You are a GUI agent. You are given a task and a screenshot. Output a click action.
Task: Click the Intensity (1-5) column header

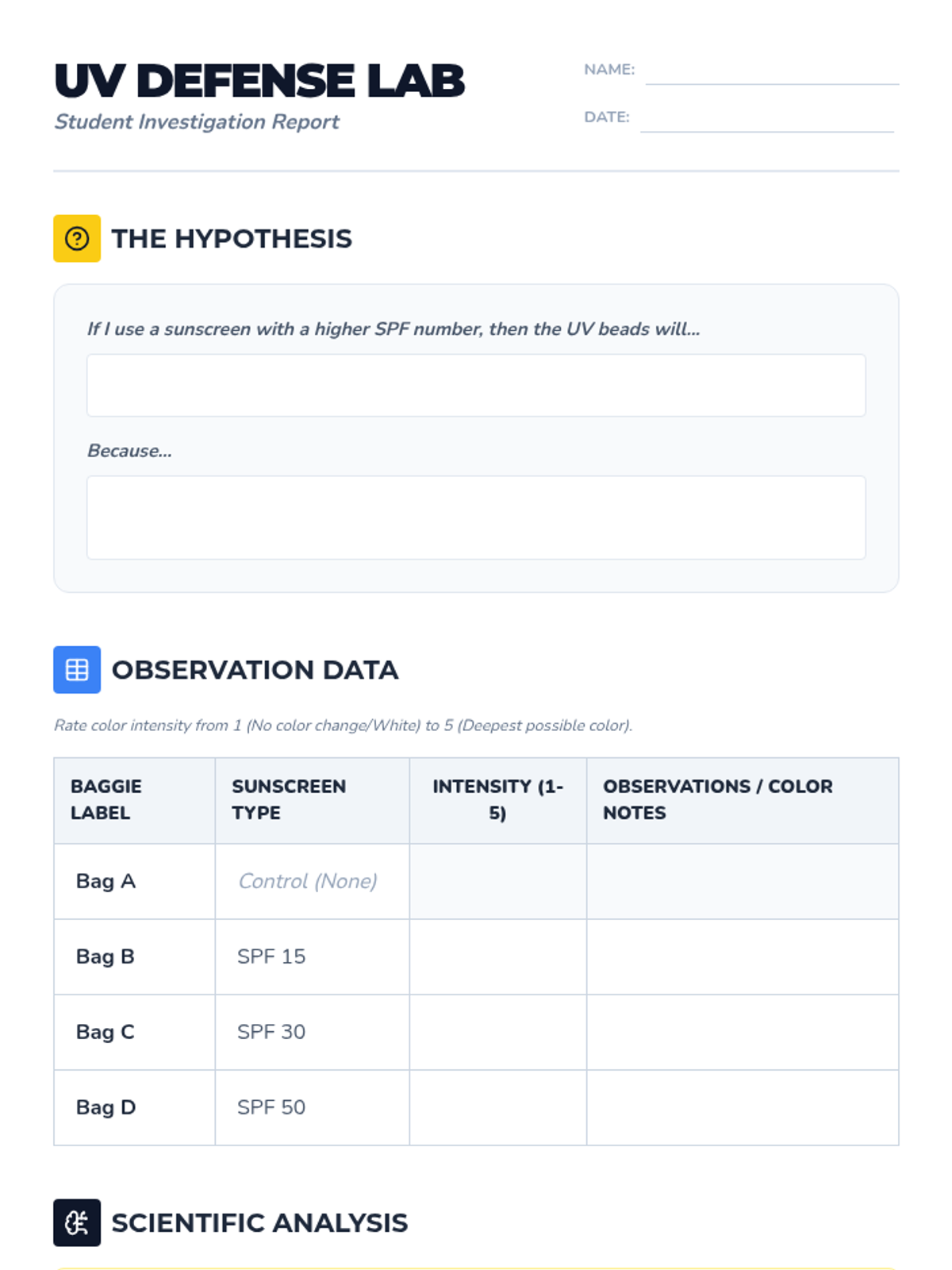(497, 799)
